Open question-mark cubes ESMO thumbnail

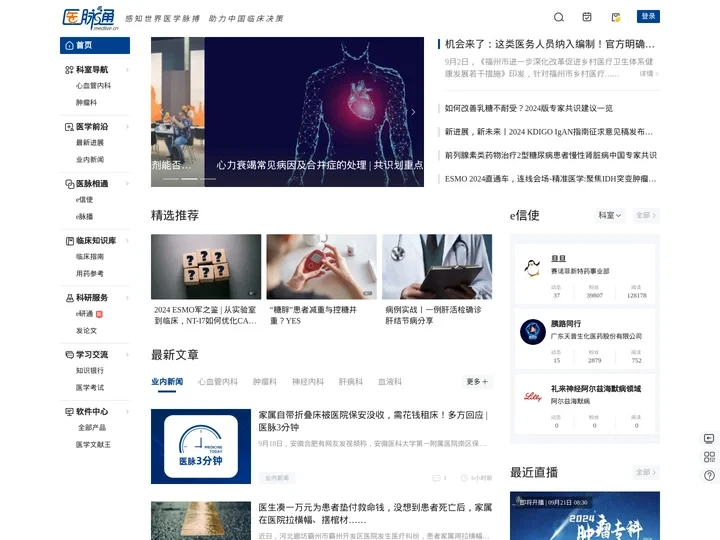[206, 267]
